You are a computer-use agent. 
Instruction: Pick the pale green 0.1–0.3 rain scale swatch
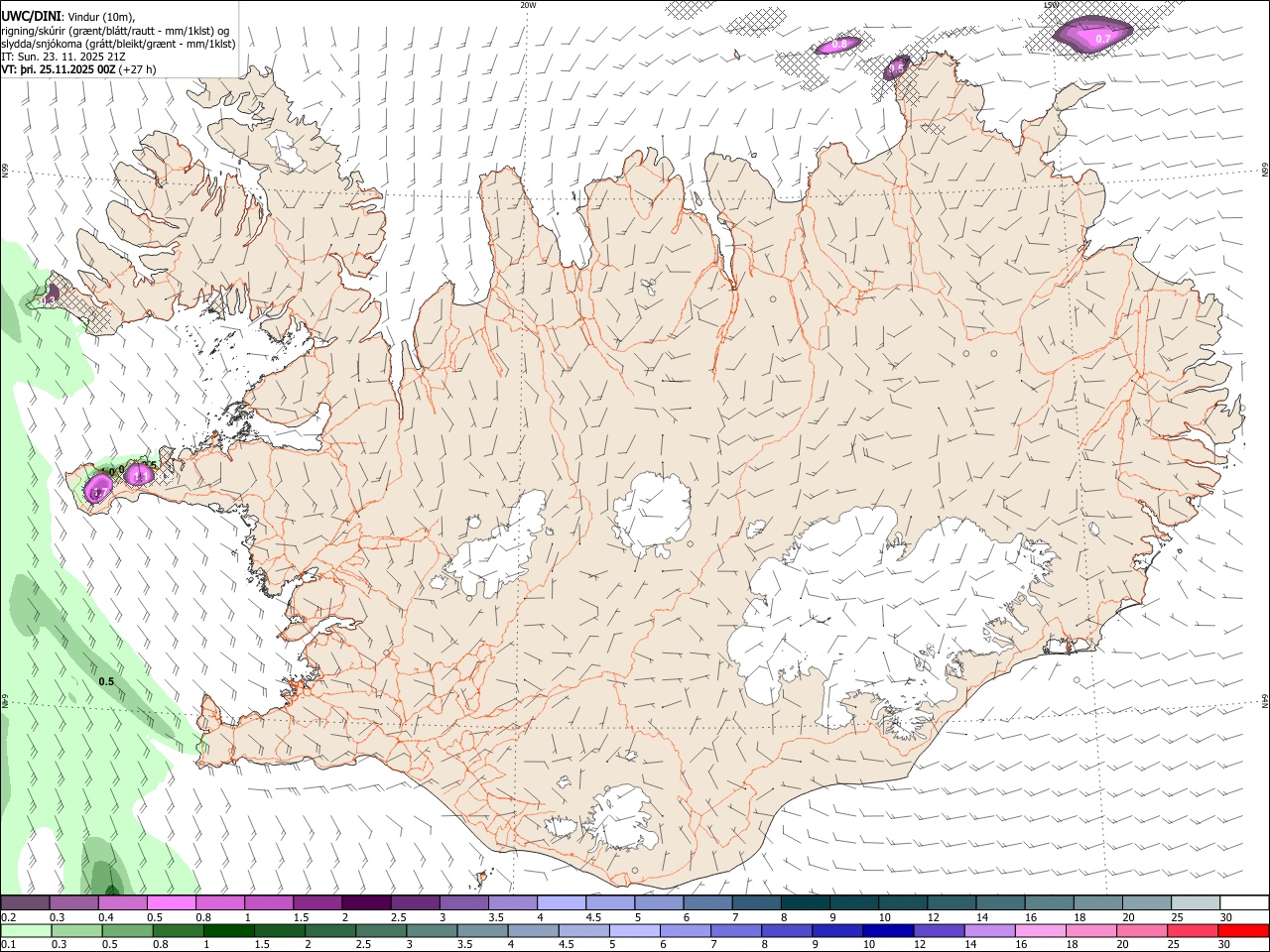25,930
